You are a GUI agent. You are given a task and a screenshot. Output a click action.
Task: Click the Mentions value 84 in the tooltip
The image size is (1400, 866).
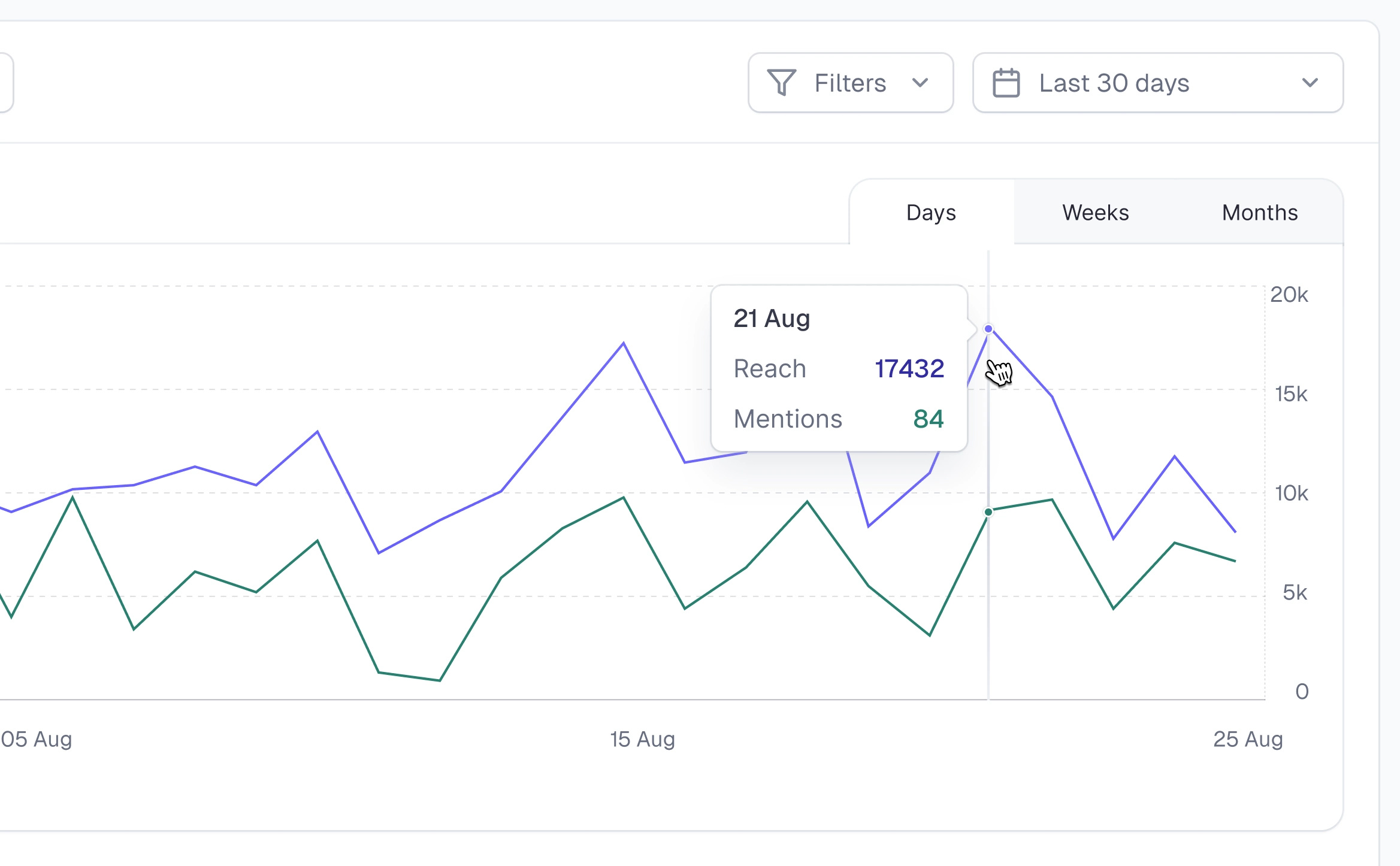[930, 419]
